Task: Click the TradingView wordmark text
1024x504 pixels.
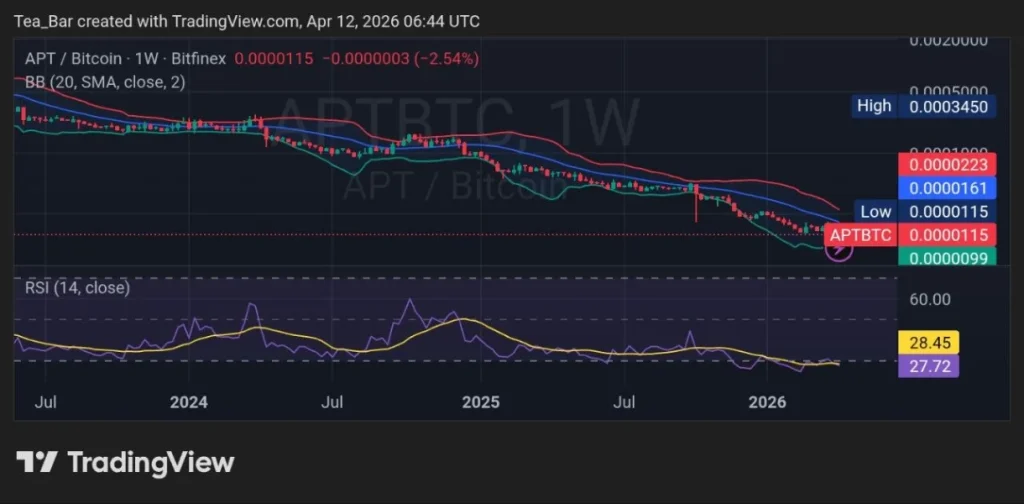Action: tap(150, 462)
